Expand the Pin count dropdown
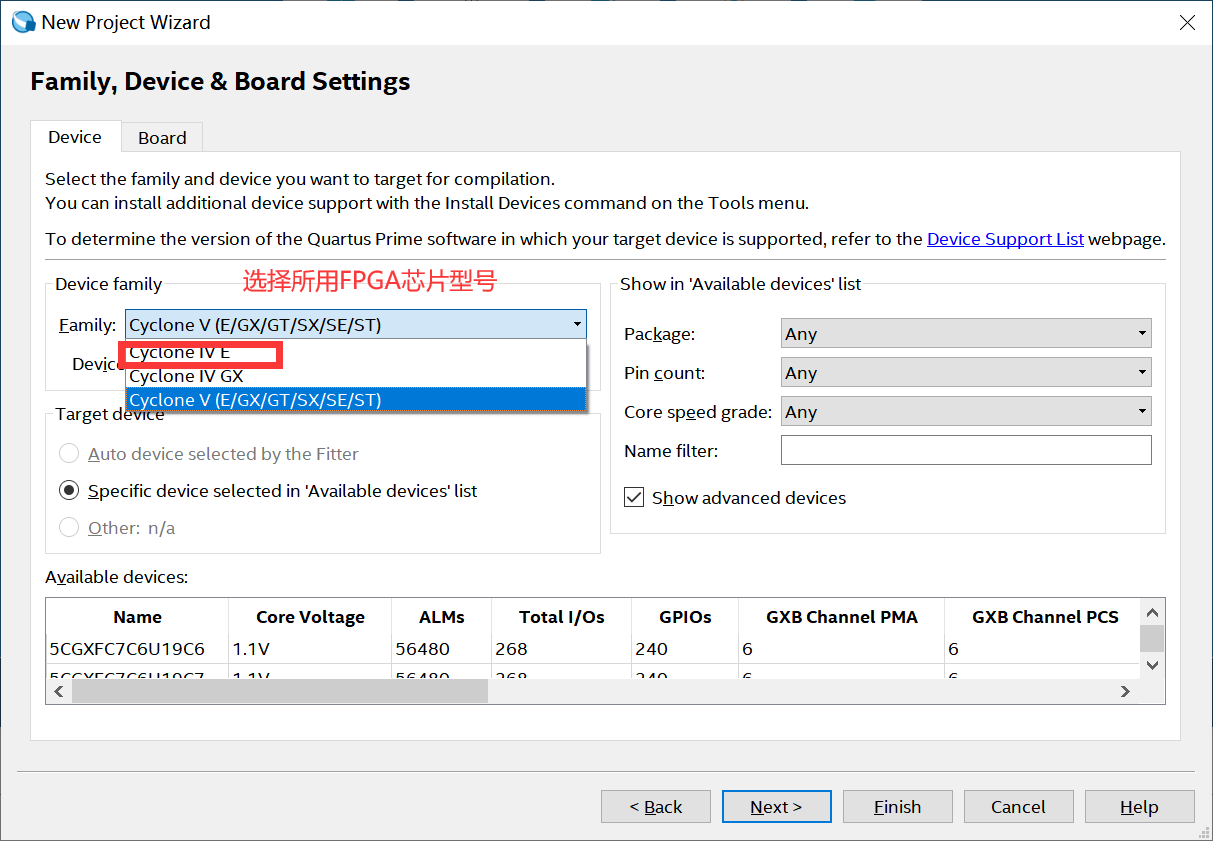This screenshot has width=1213, height=841. coord(965,373)
